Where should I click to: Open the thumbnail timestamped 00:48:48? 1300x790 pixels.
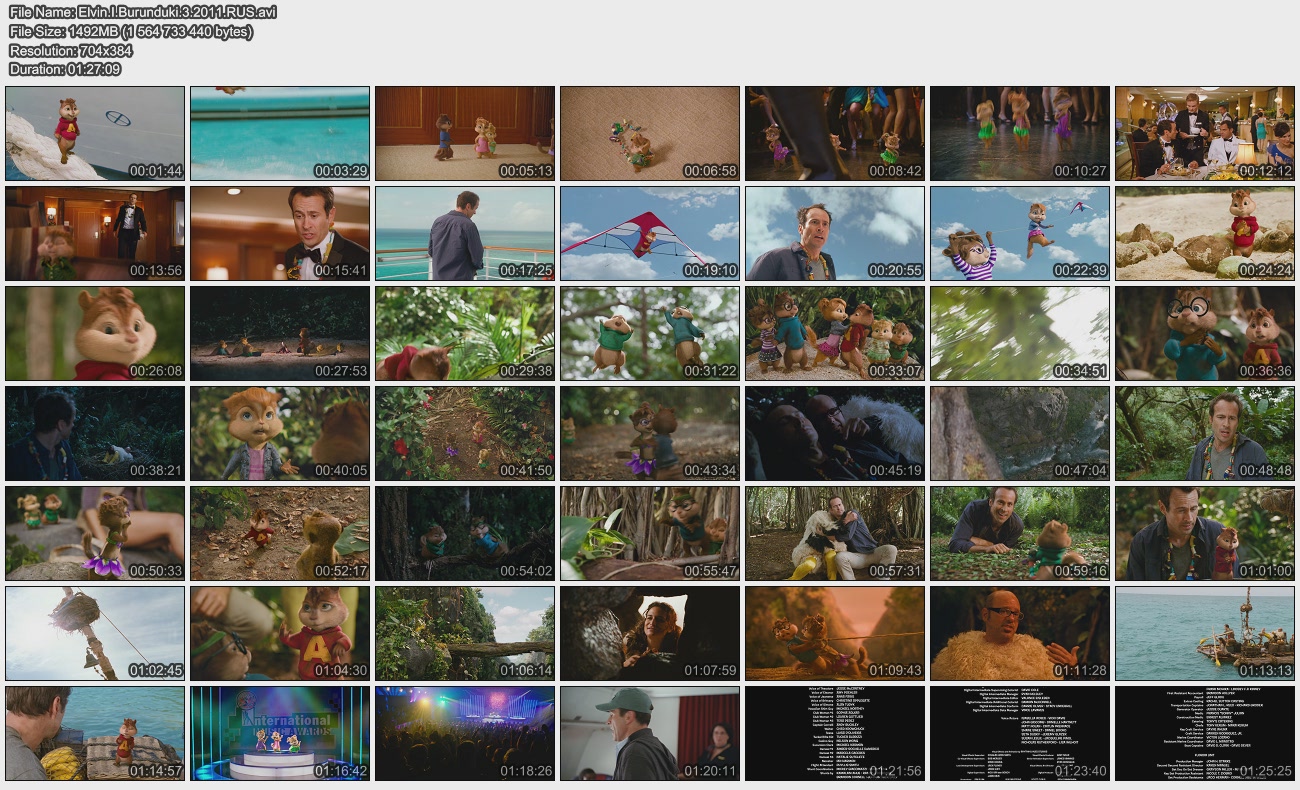[1205, 433]
